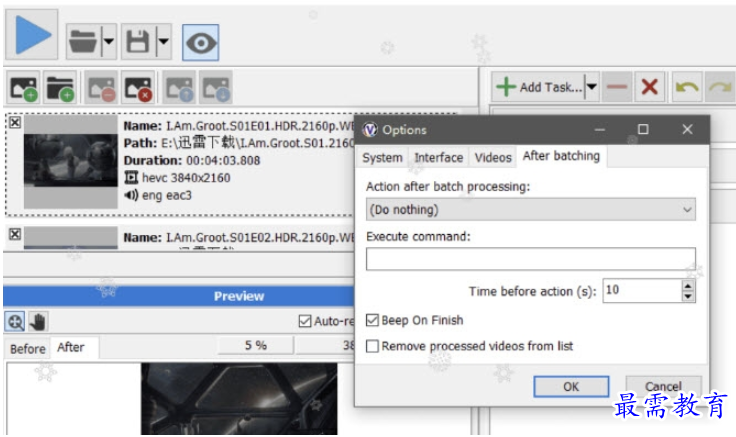Expand the open project dropdown arrow
This screenshot has width=736, height=437.
(x=109, y=42)
